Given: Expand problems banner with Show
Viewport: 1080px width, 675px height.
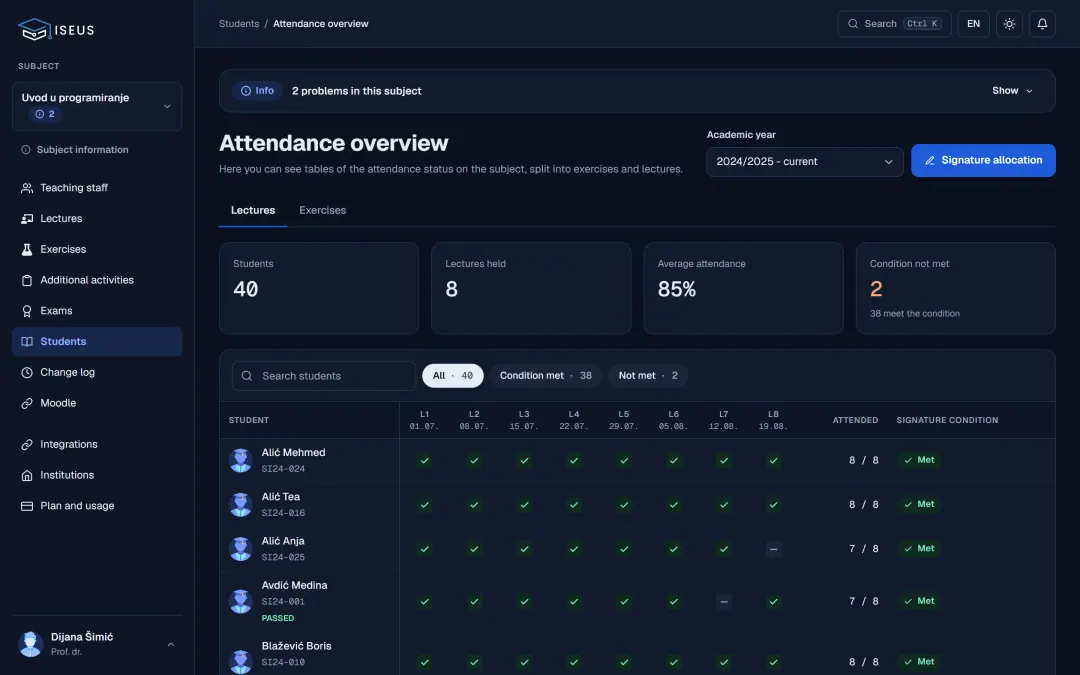Looking at the screenshot, I should [x=1012, y=91].
